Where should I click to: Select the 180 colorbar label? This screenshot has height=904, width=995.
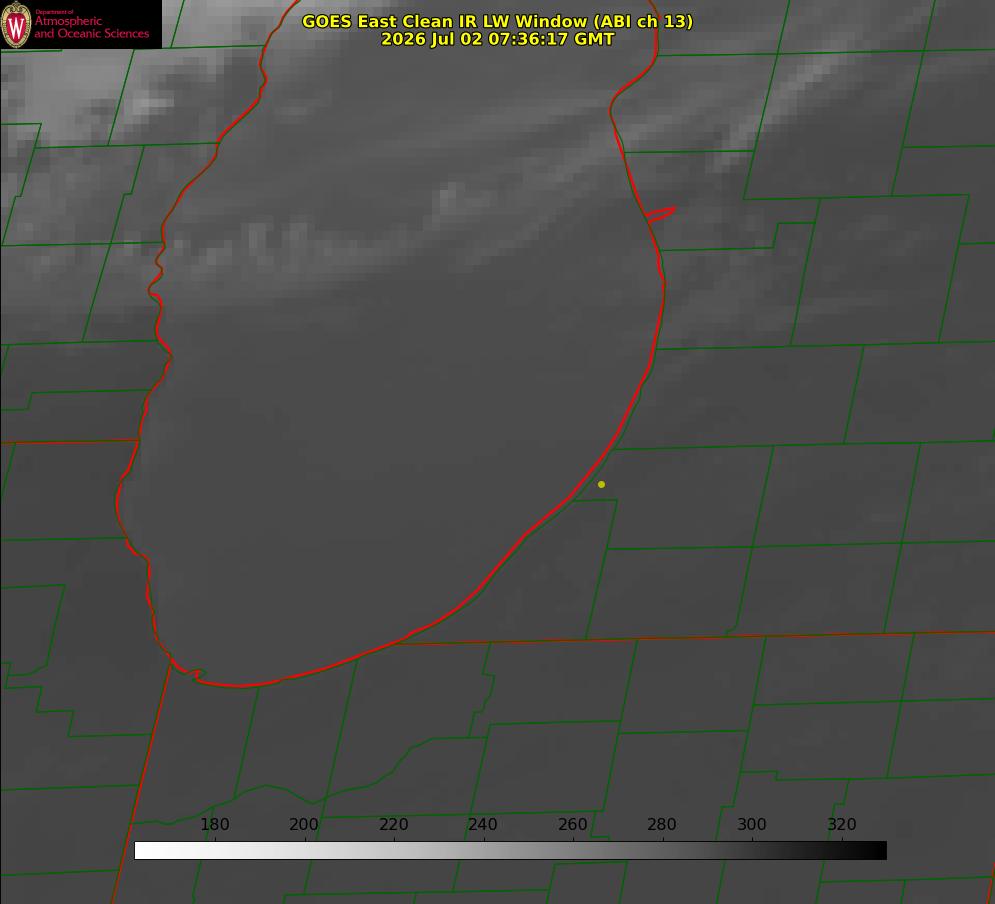pyautogui.click(x=214, y=824)
